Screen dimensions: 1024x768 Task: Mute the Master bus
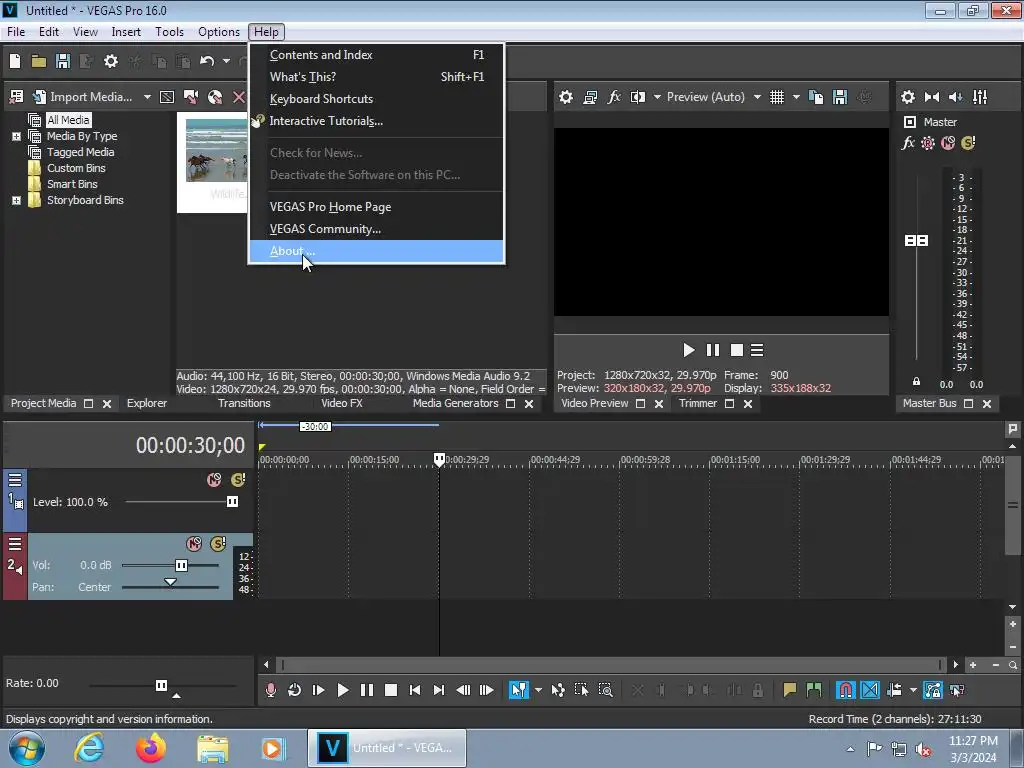pyautogui.click(x=948, y=142)
